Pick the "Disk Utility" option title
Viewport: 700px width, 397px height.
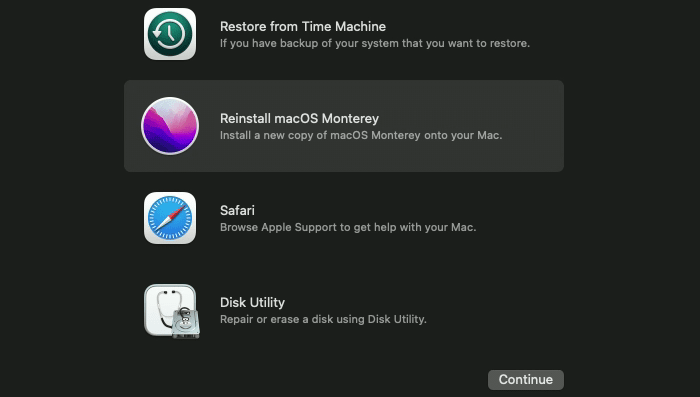[x=252, y=302]
